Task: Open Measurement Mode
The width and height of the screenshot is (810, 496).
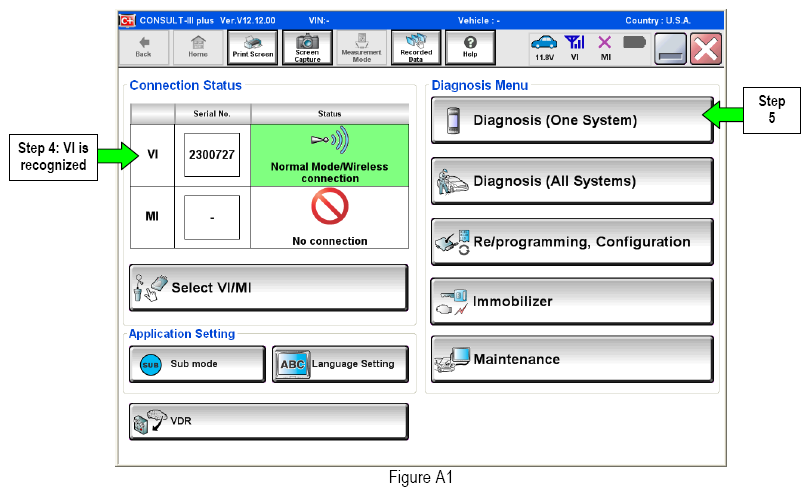Action: tap(362, 48)
